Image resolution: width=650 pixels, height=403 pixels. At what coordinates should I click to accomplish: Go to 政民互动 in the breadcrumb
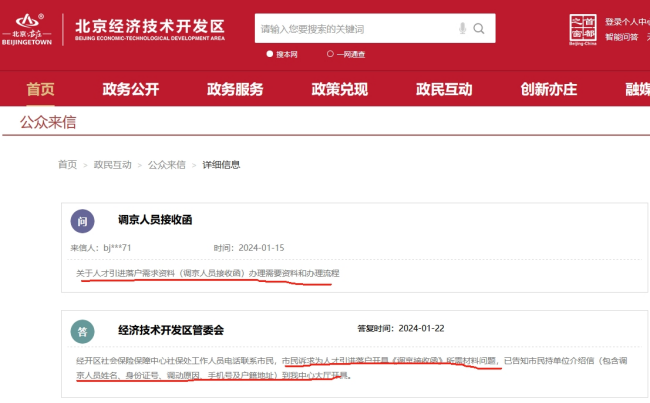(x=112, y=165)
